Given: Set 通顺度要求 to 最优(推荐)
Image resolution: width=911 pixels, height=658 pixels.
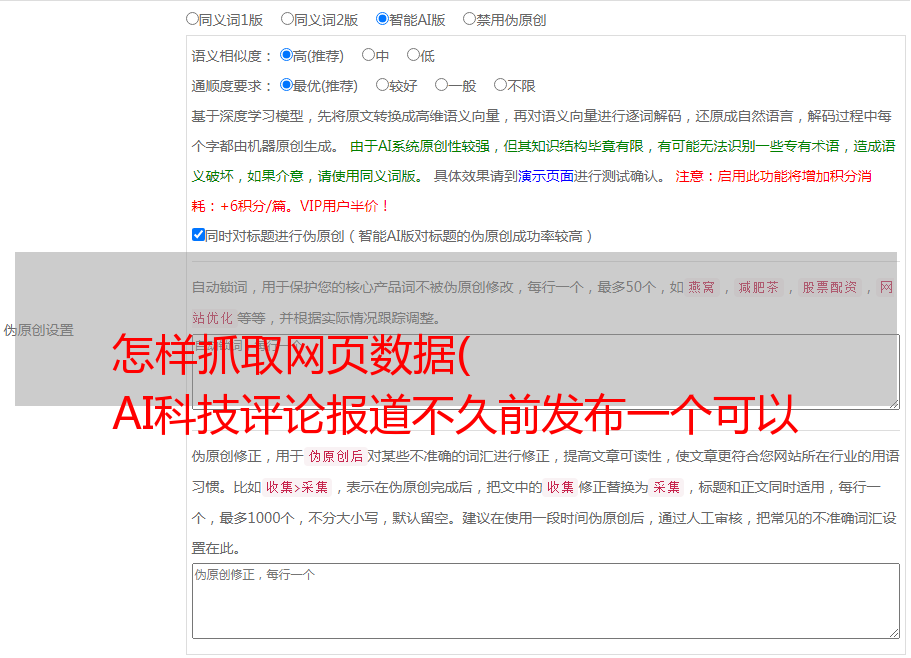Looking at the screenshot, I should pos(286,85).
